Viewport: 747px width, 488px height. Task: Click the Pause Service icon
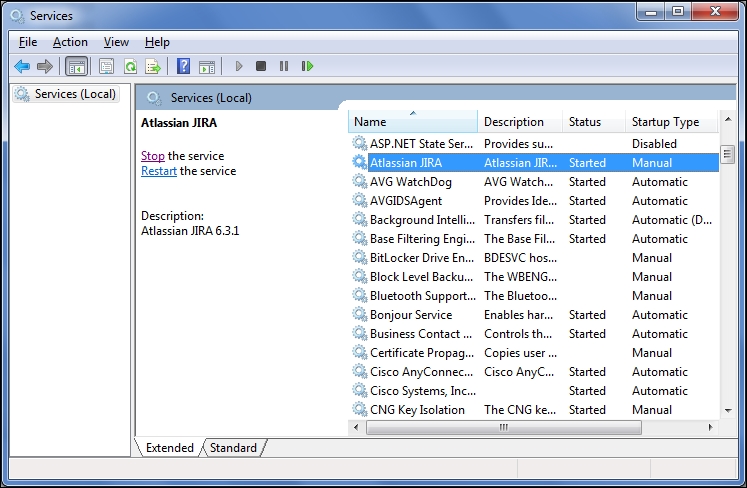pos(284,66)
